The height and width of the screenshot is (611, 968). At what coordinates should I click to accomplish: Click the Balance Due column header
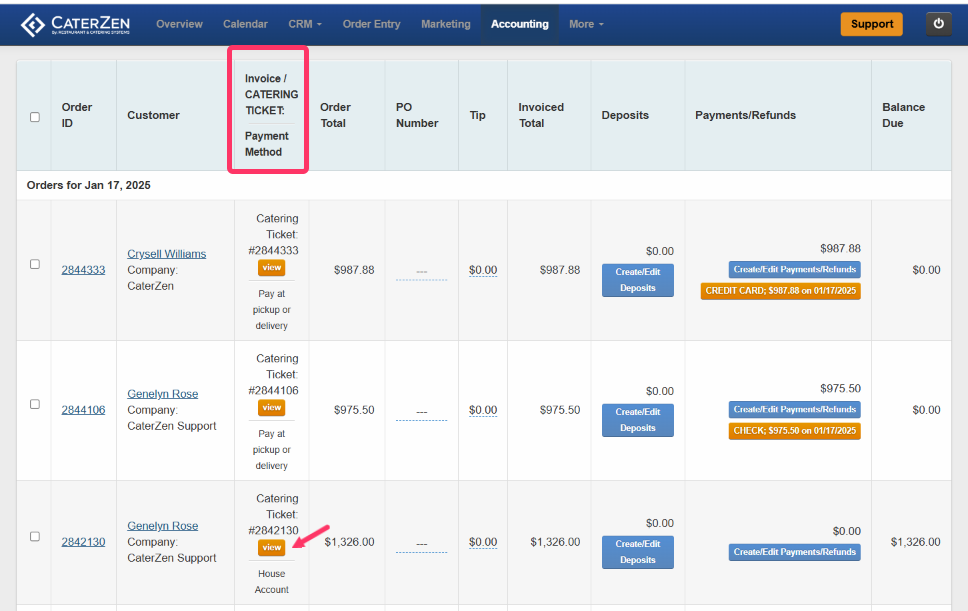[x=903, y=115]
